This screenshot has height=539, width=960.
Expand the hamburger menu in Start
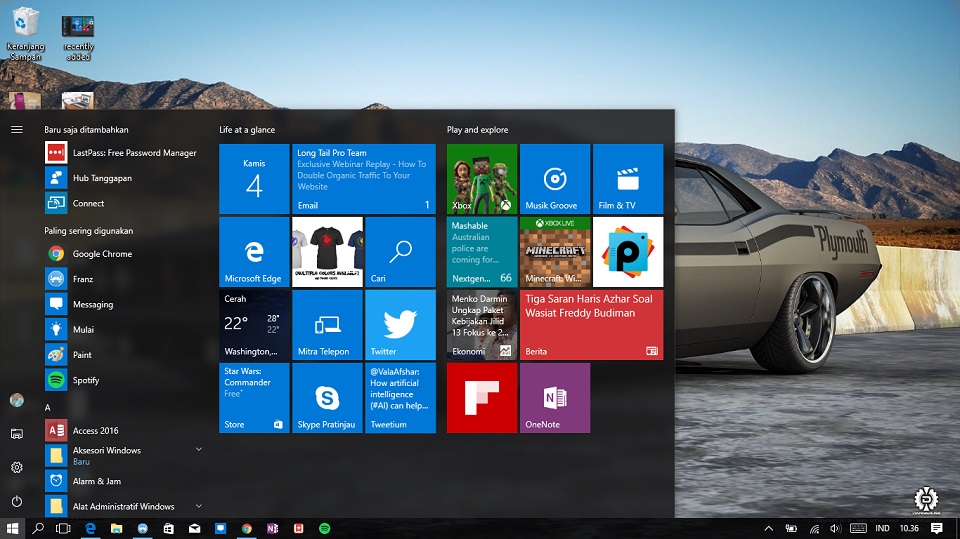17,129
